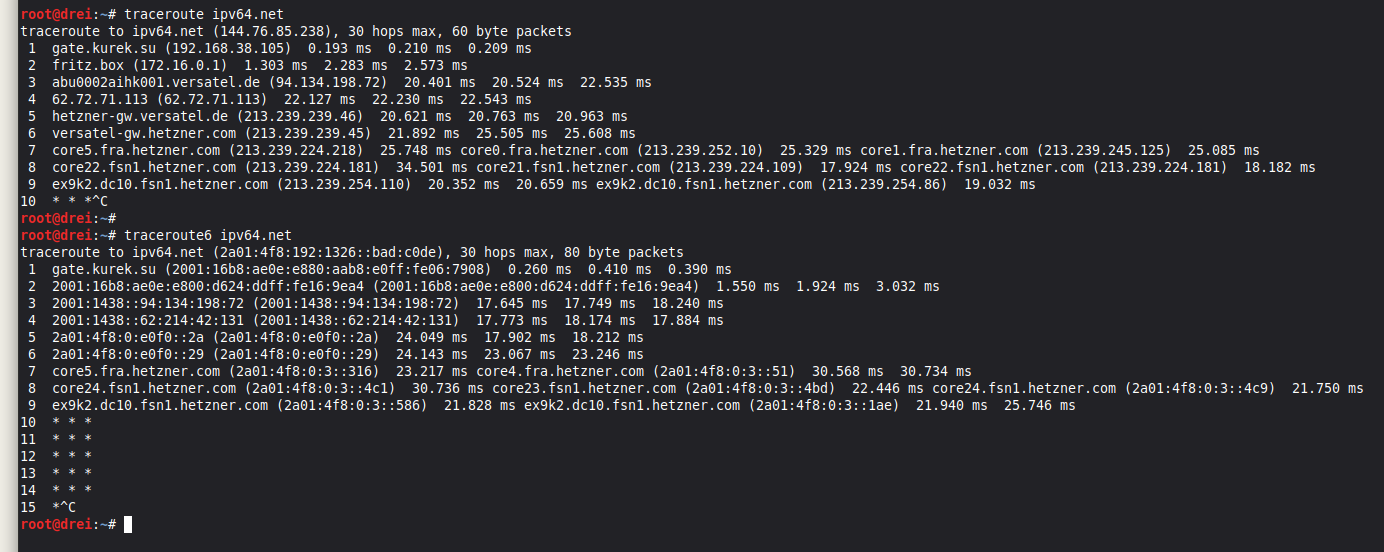Select the address 2a01:4f8:0:3::316
This screenshot has width=1384, height=552.
tap(303, 371)
